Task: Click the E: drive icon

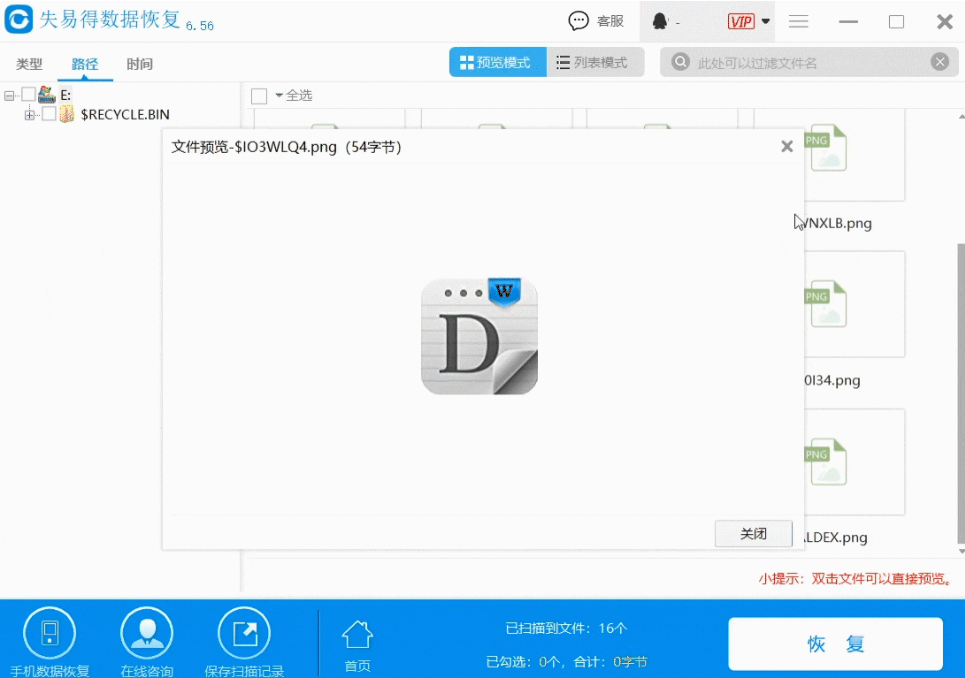Action: [x=47, y=95]
